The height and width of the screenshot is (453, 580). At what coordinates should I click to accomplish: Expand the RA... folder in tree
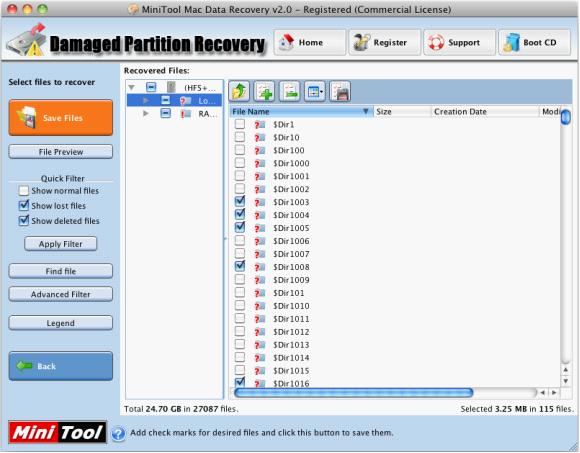[146, 113]
